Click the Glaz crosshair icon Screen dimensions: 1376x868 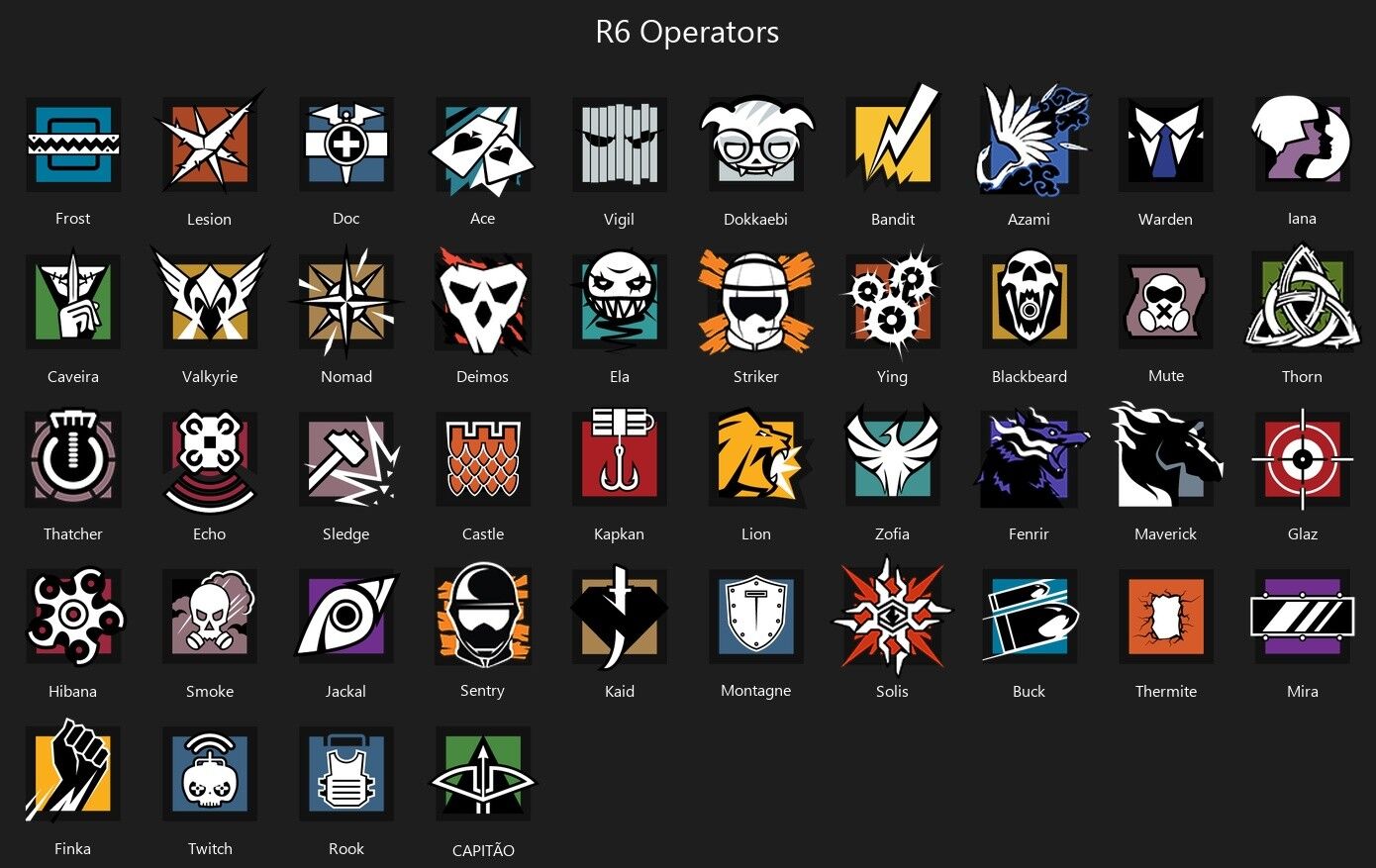tap(1303, 459)
